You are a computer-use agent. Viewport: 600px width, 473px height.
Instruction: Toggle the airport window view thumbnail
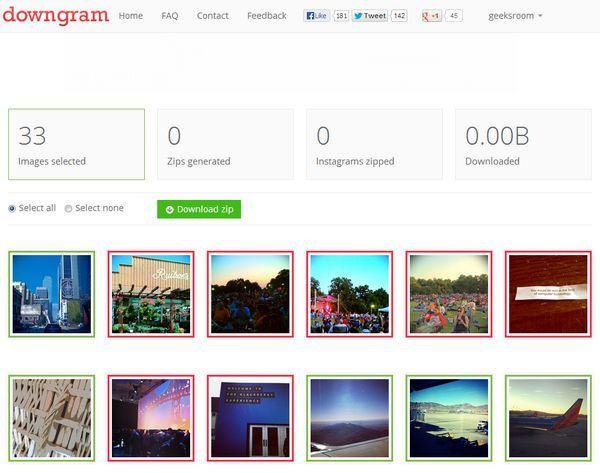tap(449, 418)
